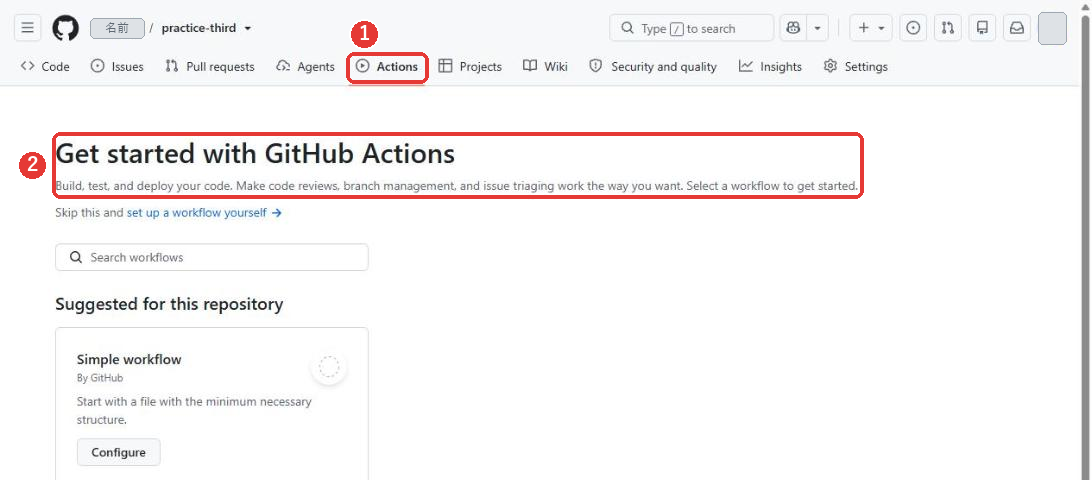
Task: Click the magnifier icon in search bar
Action: pyautogui.click(x=627, y=28)
